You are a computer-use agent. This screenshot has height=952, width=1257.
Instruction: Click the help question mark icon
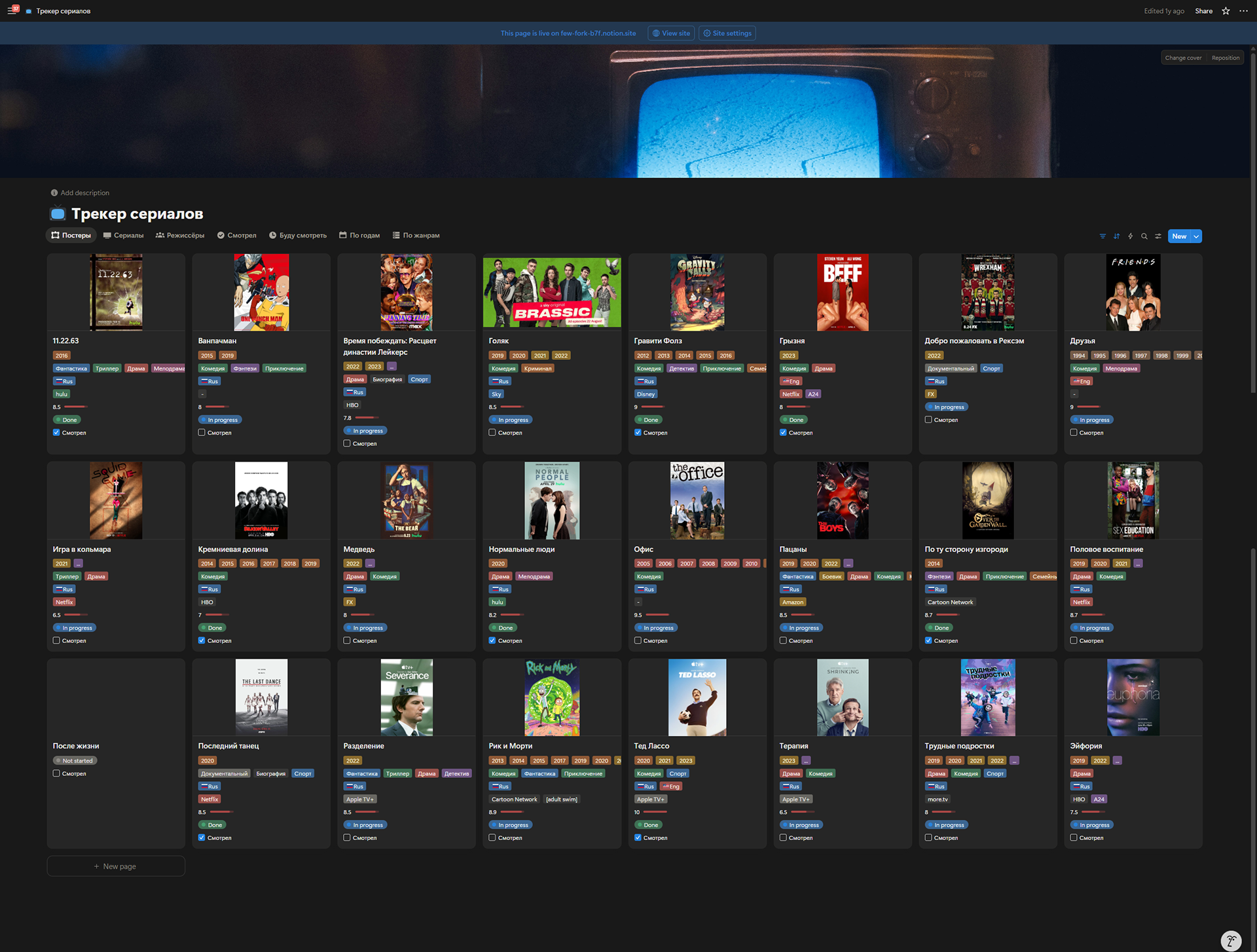1231,940
